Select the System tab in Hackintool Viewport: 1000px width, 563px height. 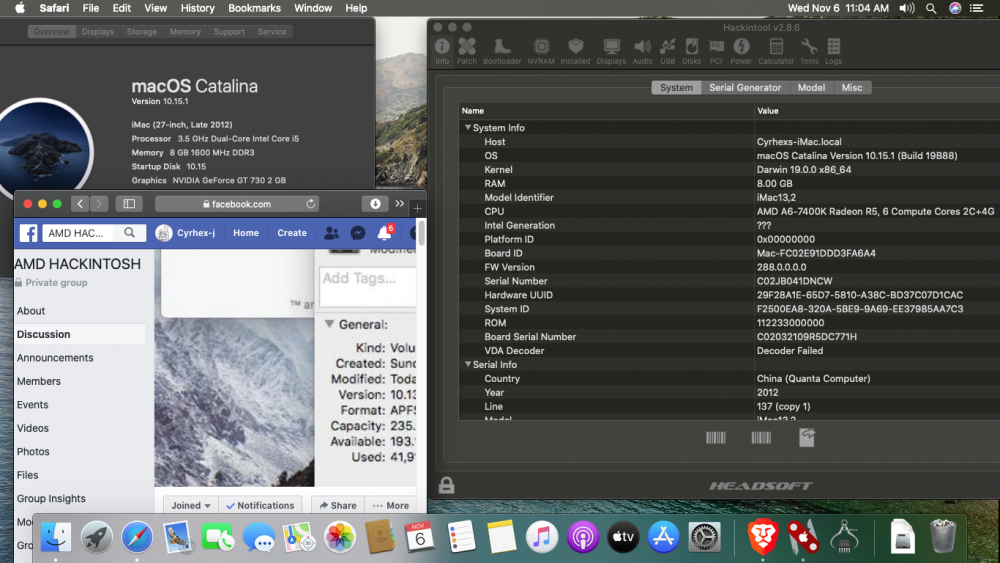click(x=676, y=87)
